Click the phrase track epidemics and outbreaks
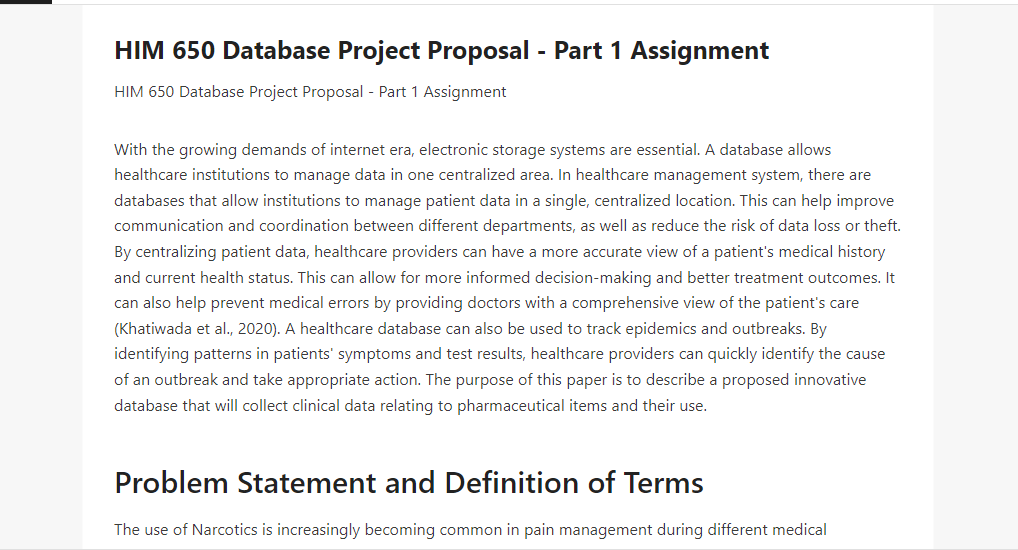Image resolution: width=1018 pixels, height=550 pixels. (695, 329)
